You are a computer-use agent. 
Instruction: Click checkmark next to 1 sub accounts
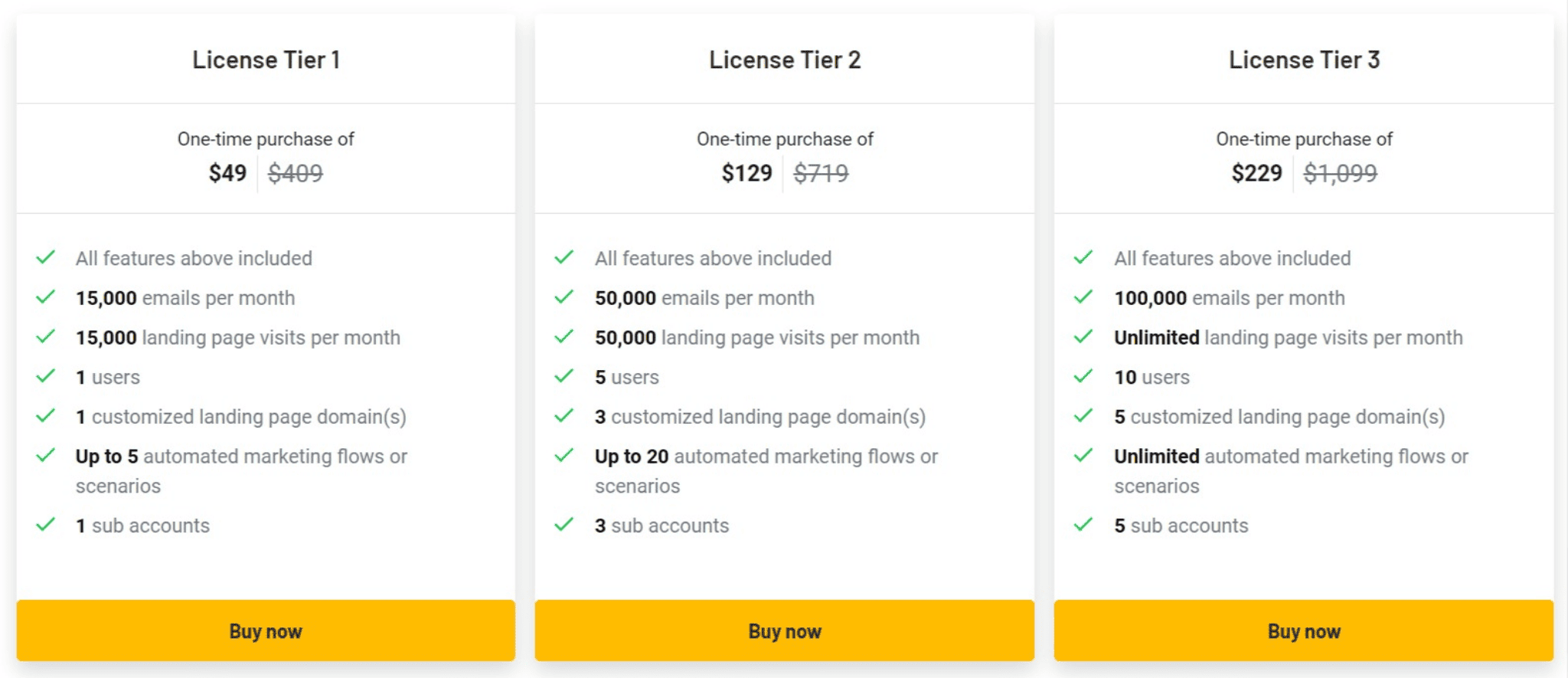pos(46,524)
